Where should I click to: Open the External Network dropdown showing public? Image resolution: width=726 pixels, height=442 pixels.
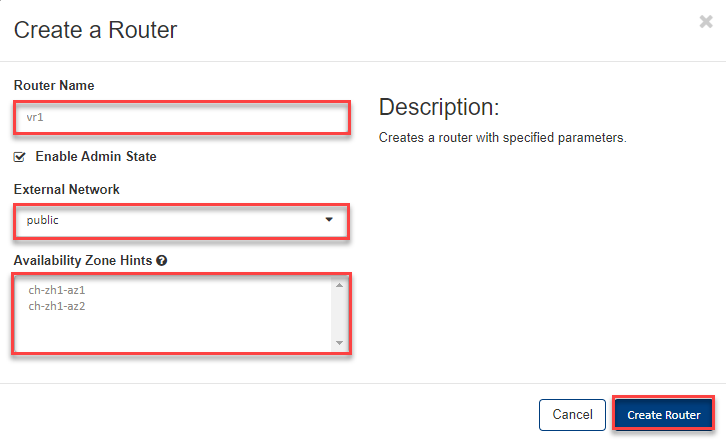181,221
